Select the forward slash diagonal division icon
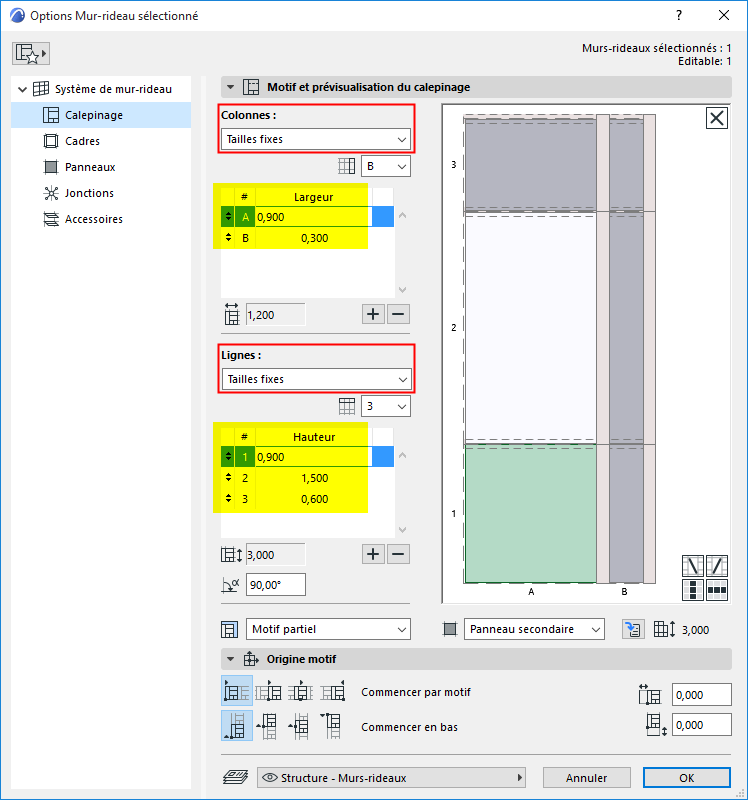Screen dimensions: 748x800 [717, 566]
